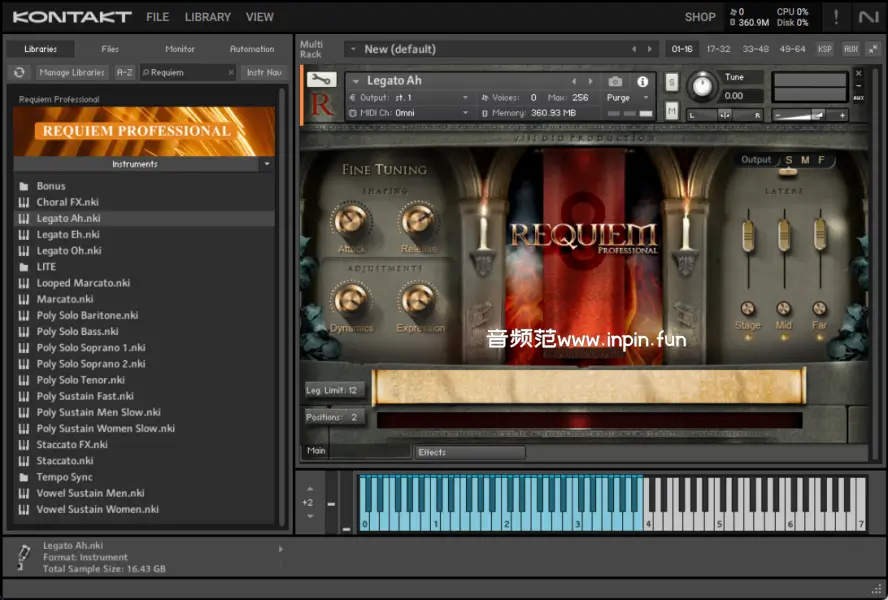Select the S output option

point(788,160)
